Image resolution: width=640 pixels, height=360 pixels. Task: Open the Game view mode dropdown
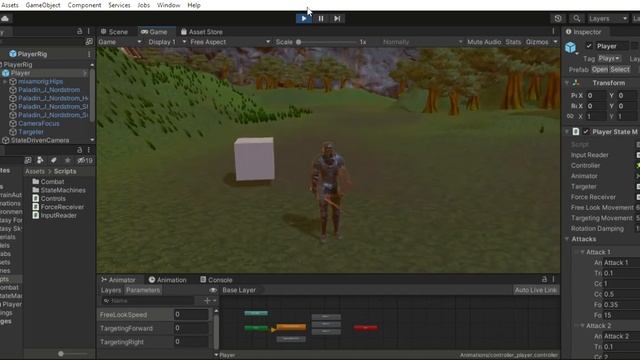[120, 42]
